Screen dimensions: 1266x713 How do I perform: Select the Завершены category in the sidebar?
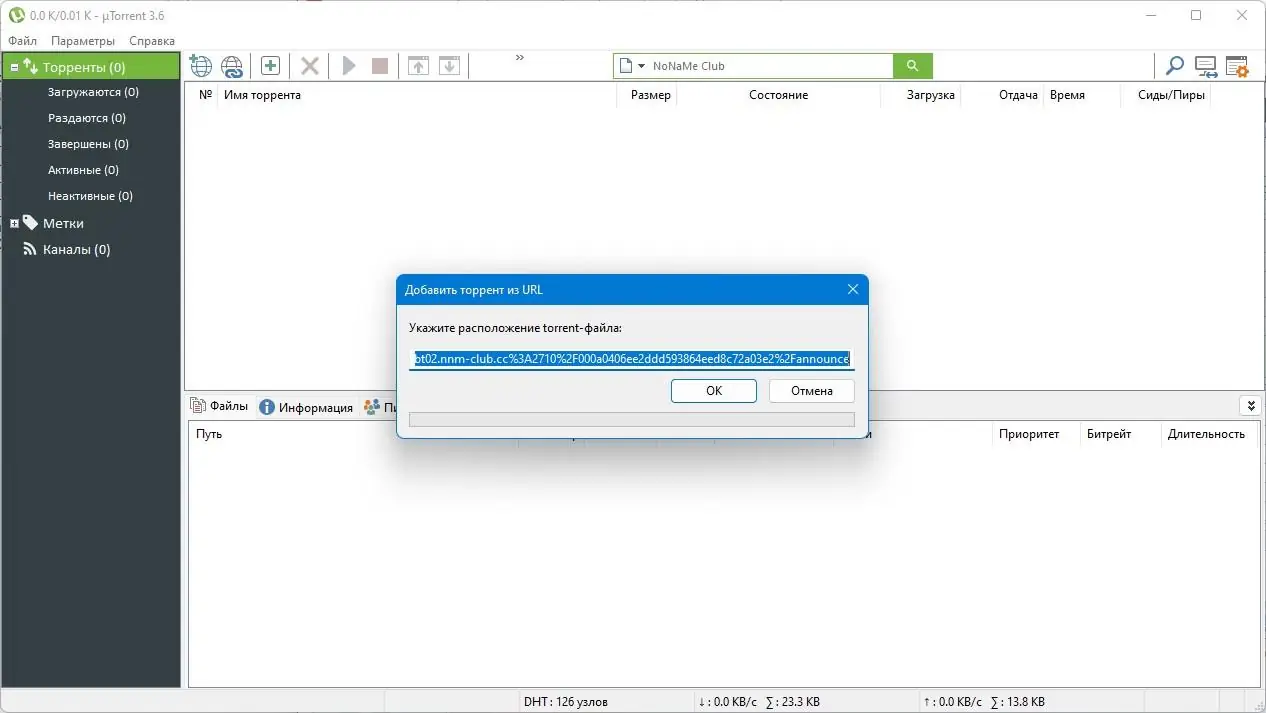coord(88,143)
